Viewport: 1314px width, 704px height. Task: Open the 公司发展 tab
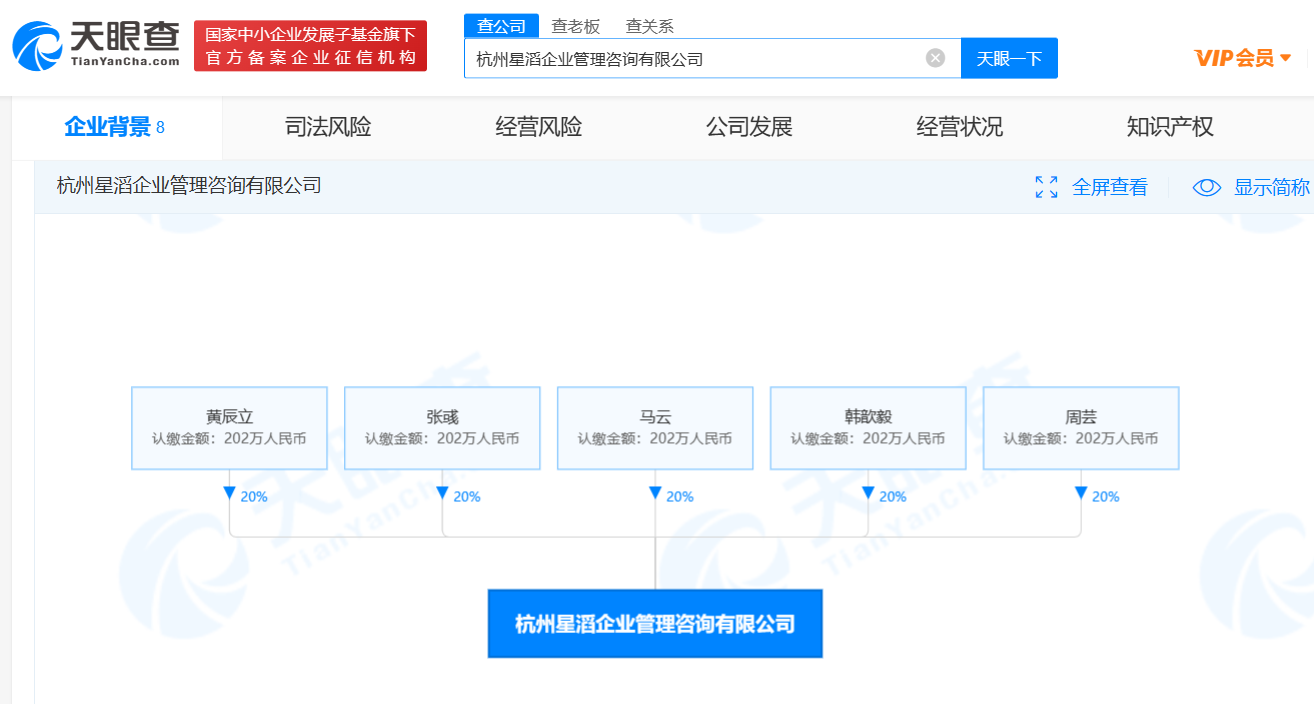[x=749, y=127]
